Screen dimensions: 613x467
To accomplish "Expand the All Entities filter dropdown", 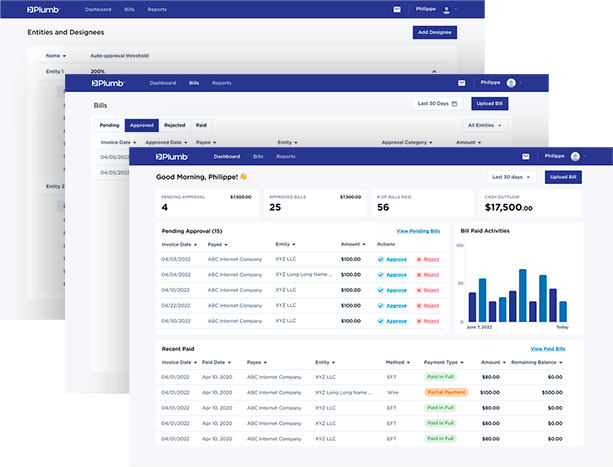I will tap(486, 125).
